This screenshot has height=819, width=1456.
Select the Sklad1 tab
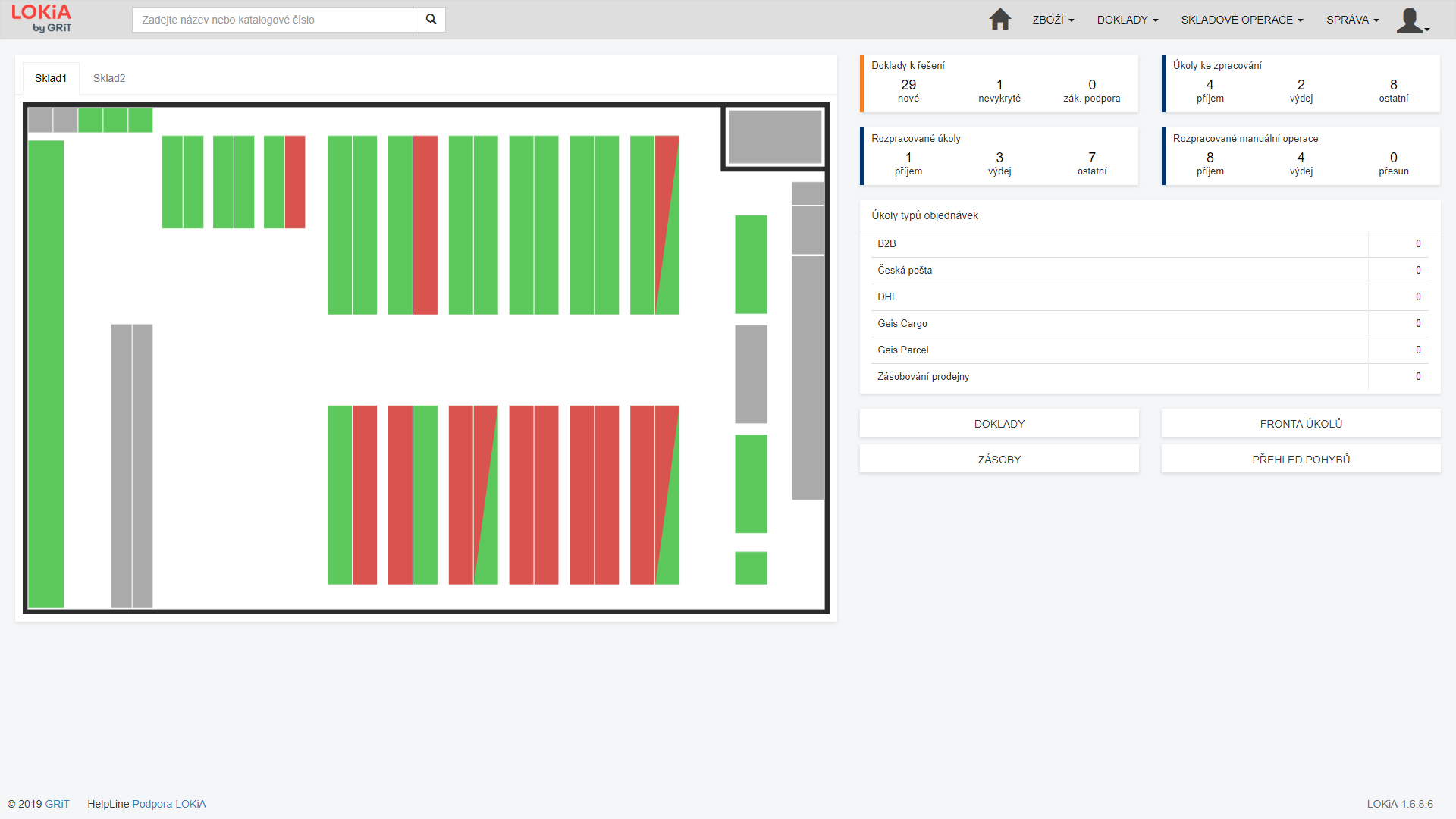tap(51, 78)
